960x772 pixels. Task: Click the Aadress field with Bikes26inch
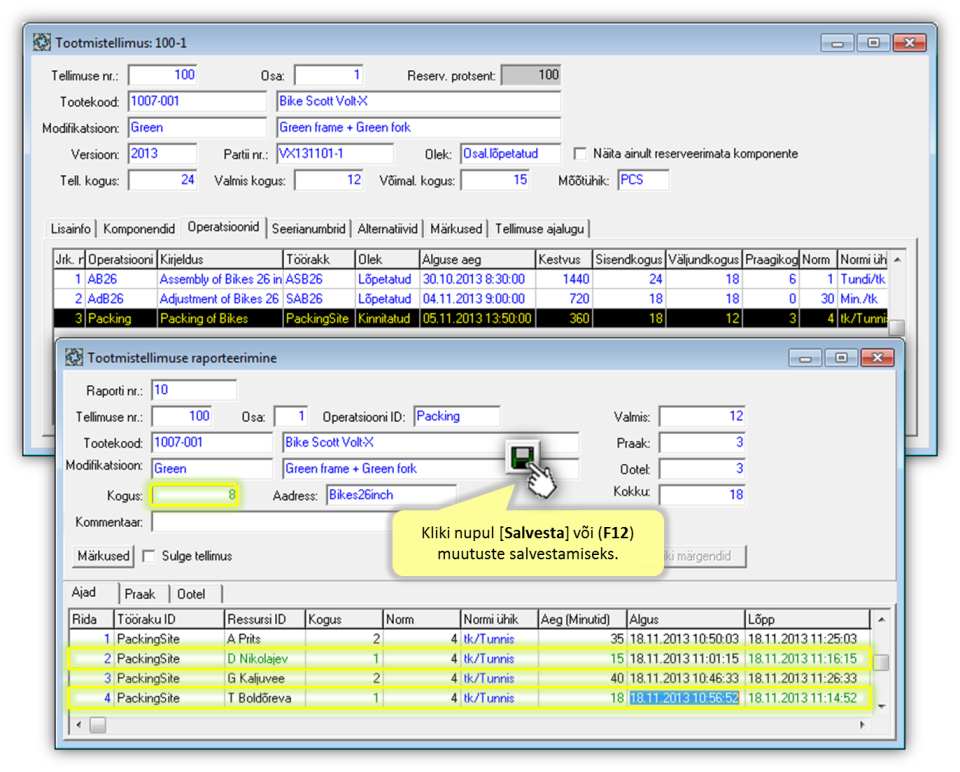391,495
